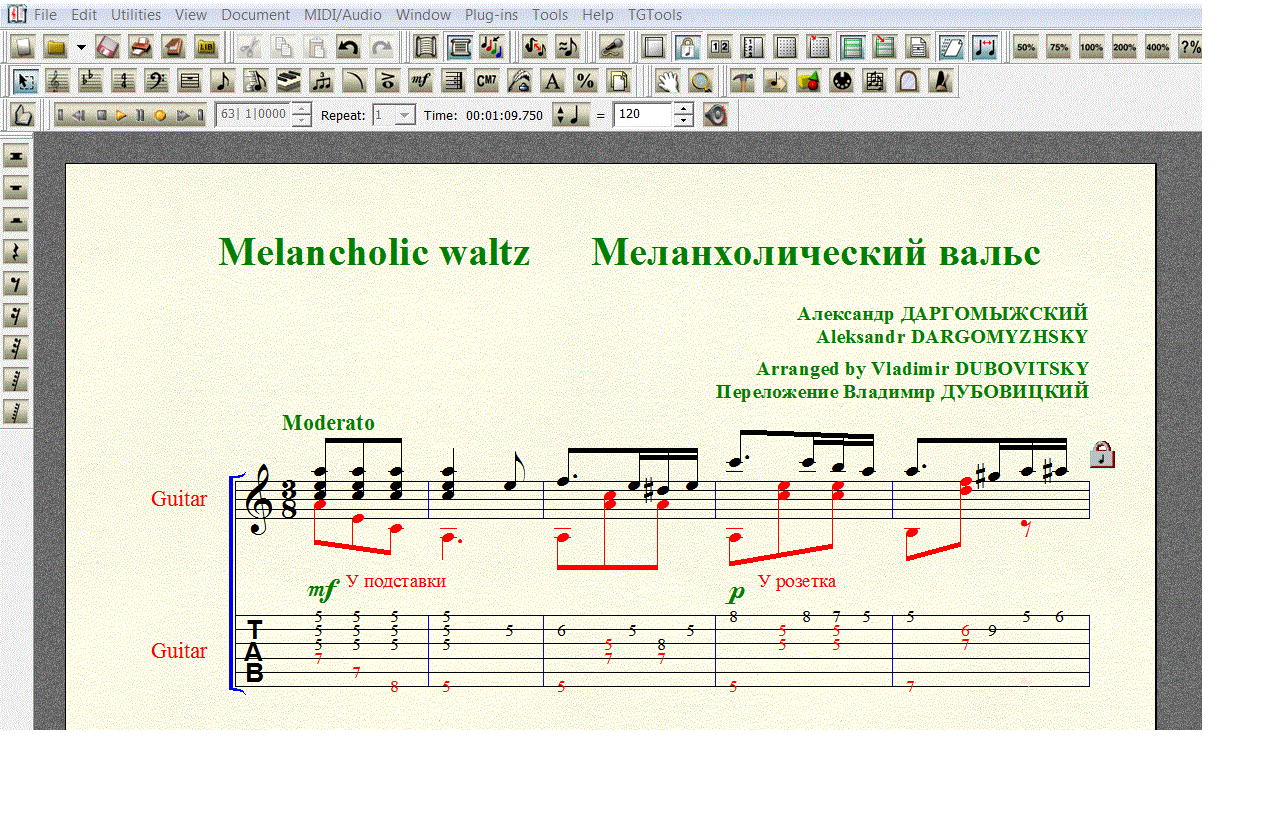Click the measure counter field
The height and width of the screenshot is (817, 1274).
(254, 115)
